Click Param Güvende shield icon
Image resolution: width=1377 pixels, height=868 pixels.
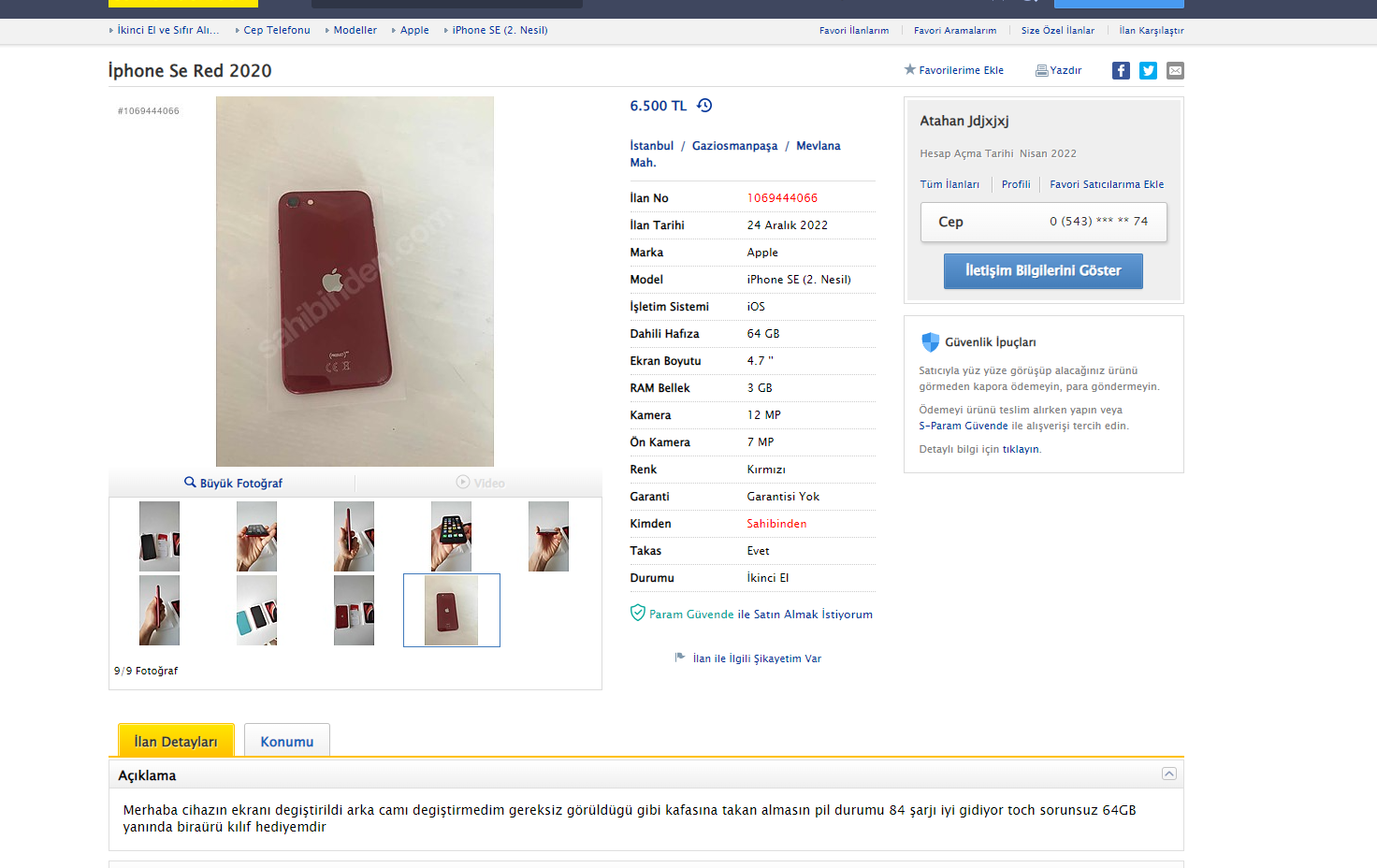tap(637, 613)
